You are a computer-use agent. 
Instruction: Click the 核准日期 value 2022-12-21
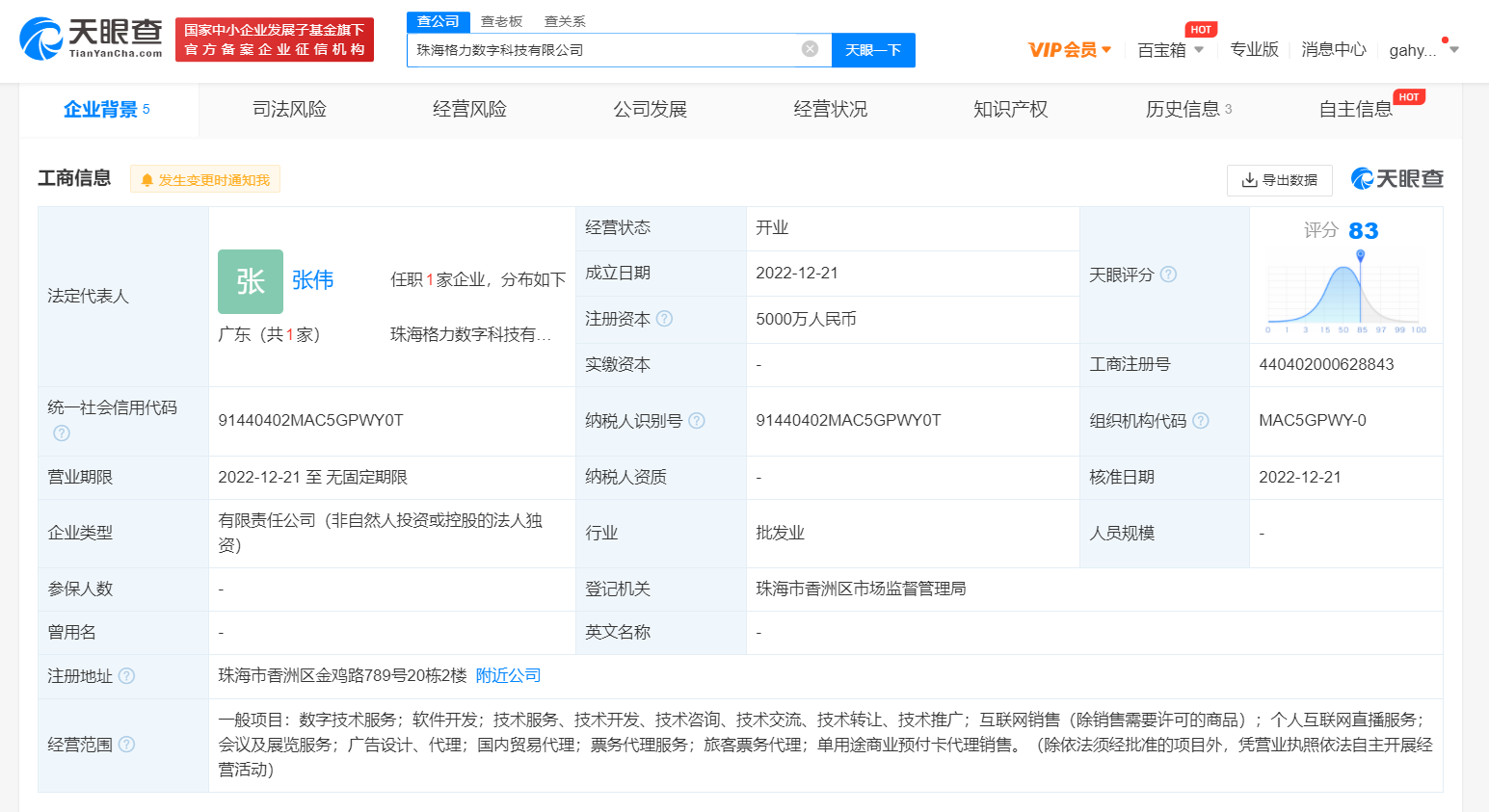coord(1300,478)
